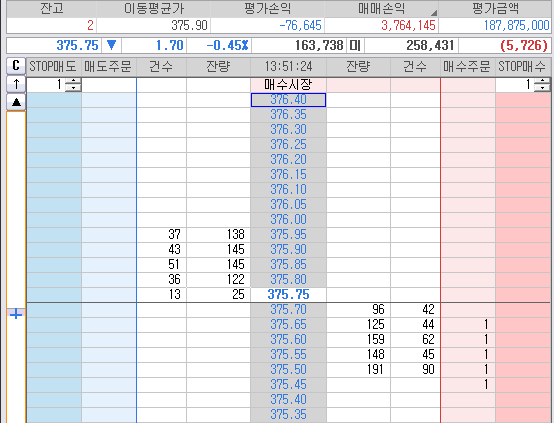Click the 매수시장 market buy cell

[x=288, y=84]
